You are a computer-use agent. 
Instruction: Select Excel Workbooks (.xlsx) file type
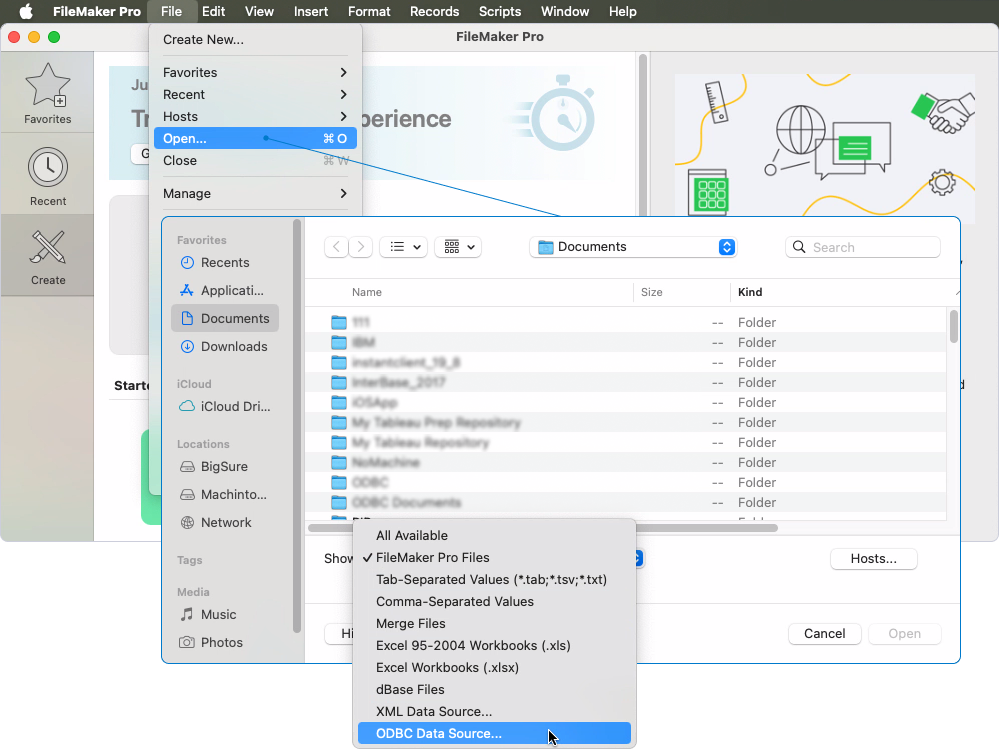click(447, 667)
